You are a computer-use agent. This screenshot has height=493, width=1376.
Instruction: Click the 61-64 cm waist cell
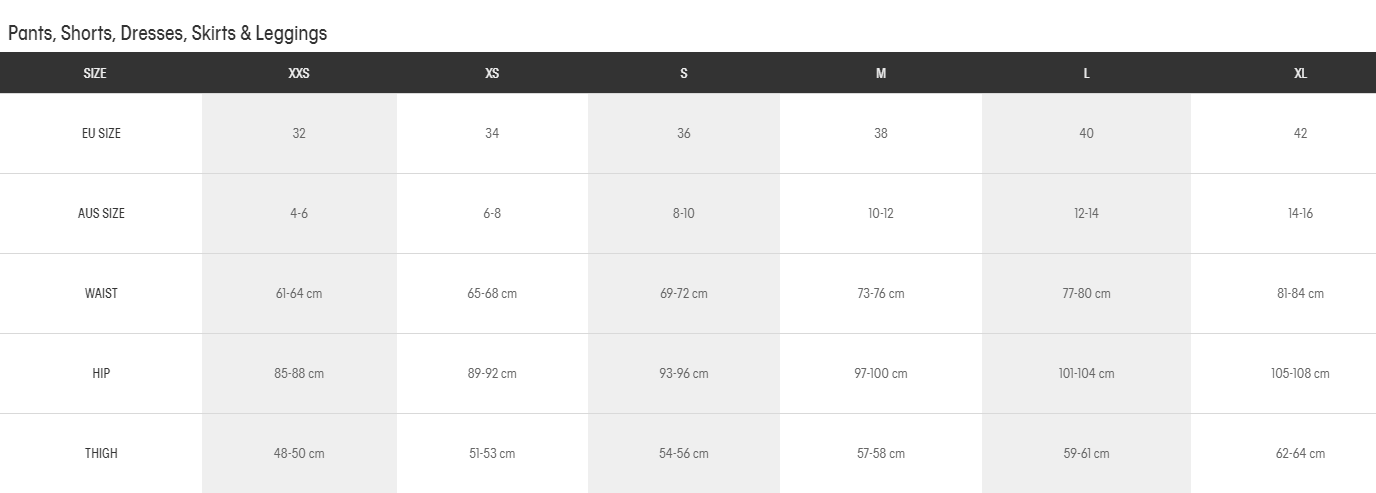coord(299,293)
